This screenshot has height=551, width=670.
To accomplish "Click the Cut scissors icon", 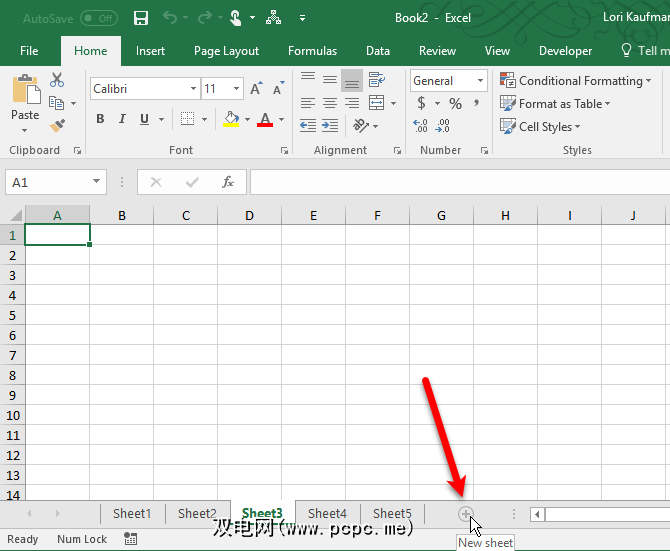I will tap(57, 80).
